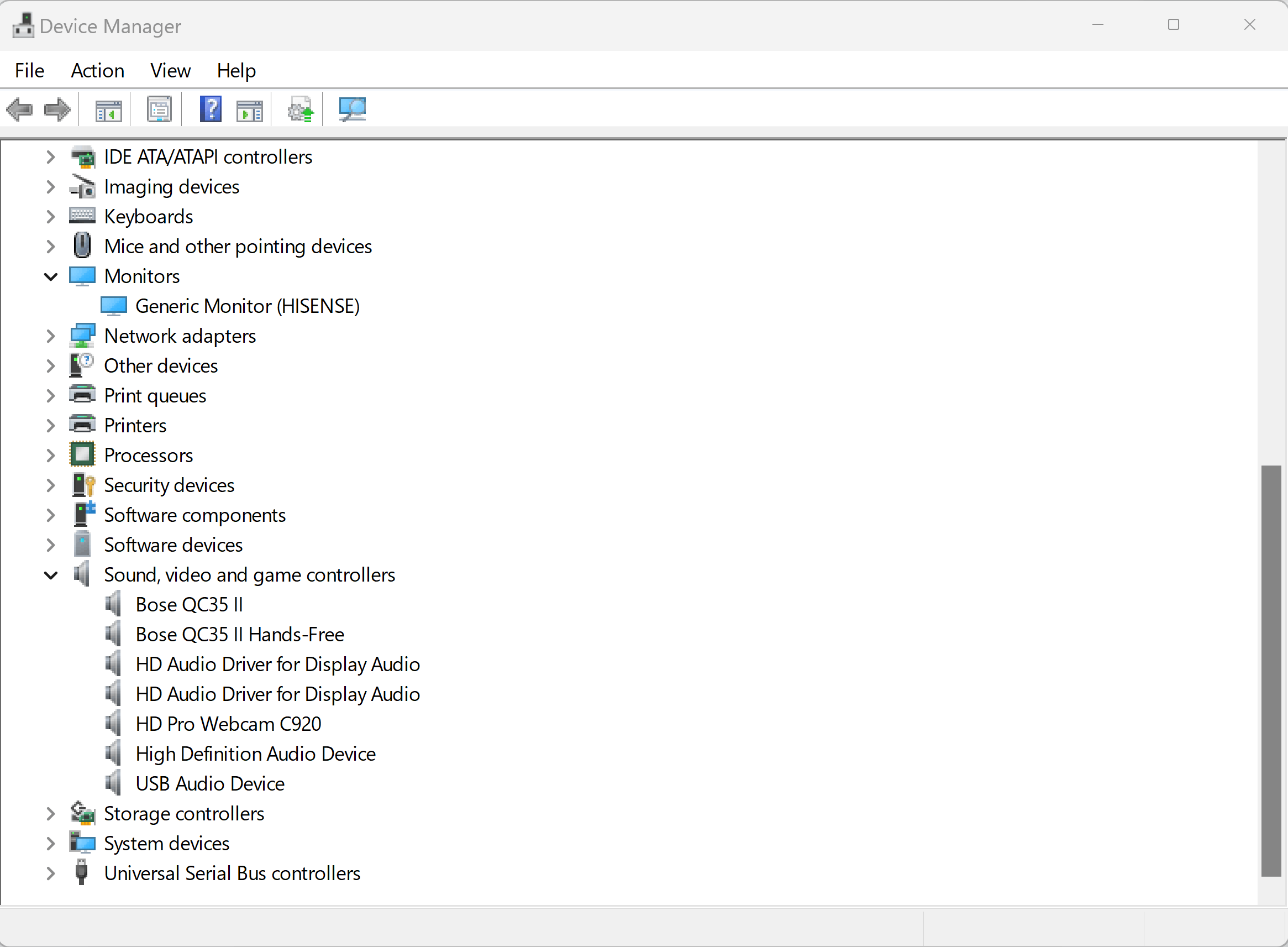
Task: Maximize the Device Manager window
Action: (x=1174, y=25)
